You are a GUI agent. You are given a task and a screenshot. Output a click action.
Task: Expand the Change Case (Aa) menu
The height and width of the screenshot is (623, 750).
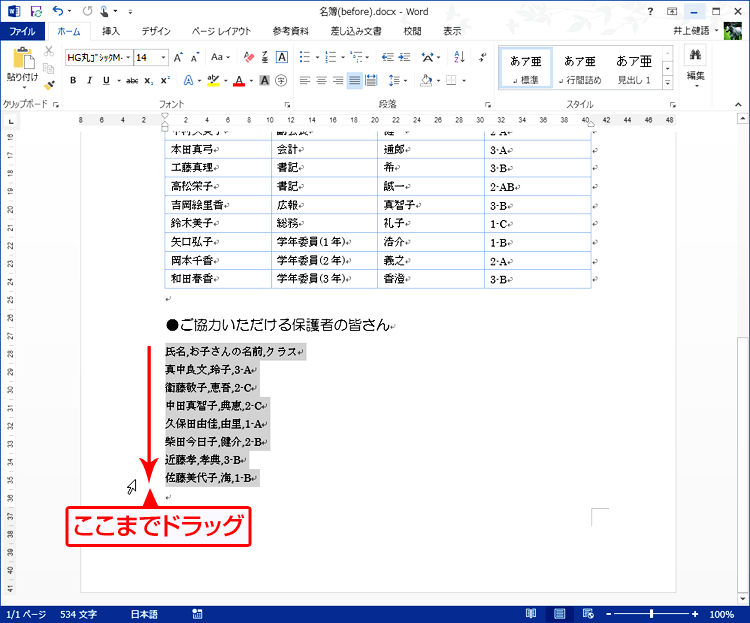coord(221,57)
